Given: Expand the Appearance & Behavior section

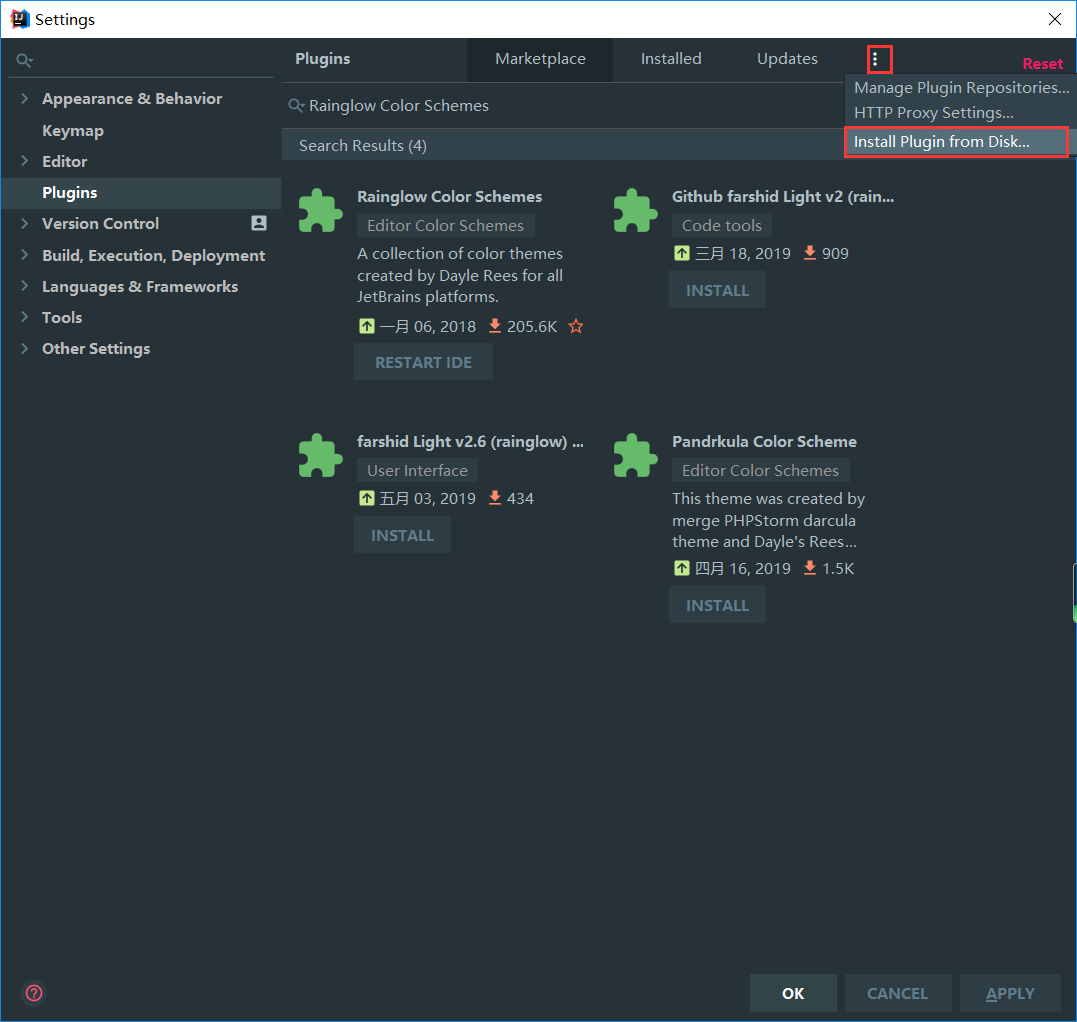Looking at the screenshot, I should pos(24,99).
